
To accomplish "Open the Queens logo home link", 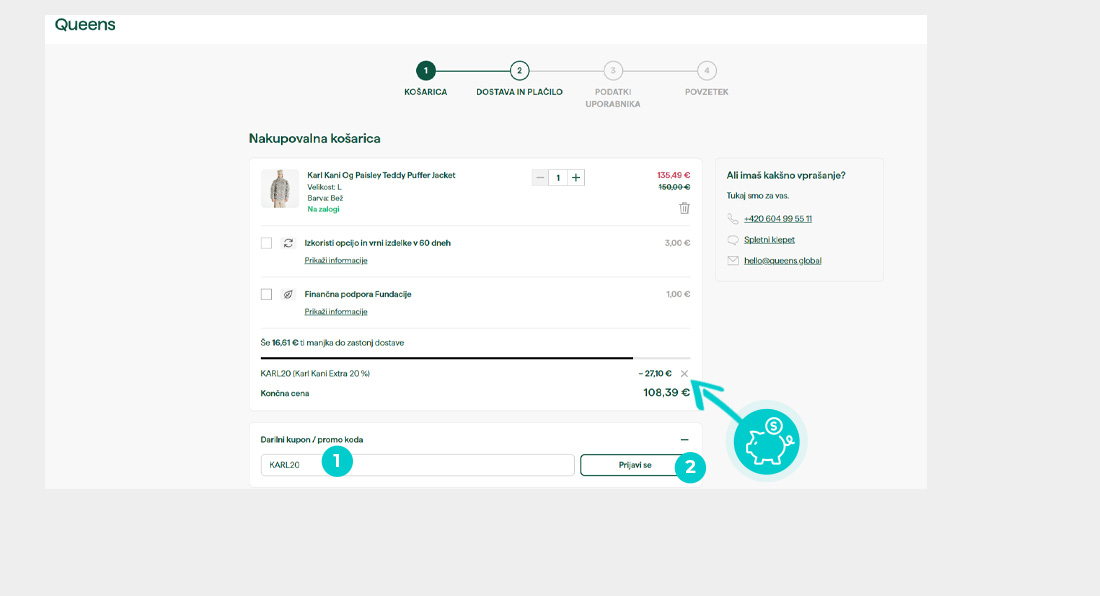I will [85, 24].
